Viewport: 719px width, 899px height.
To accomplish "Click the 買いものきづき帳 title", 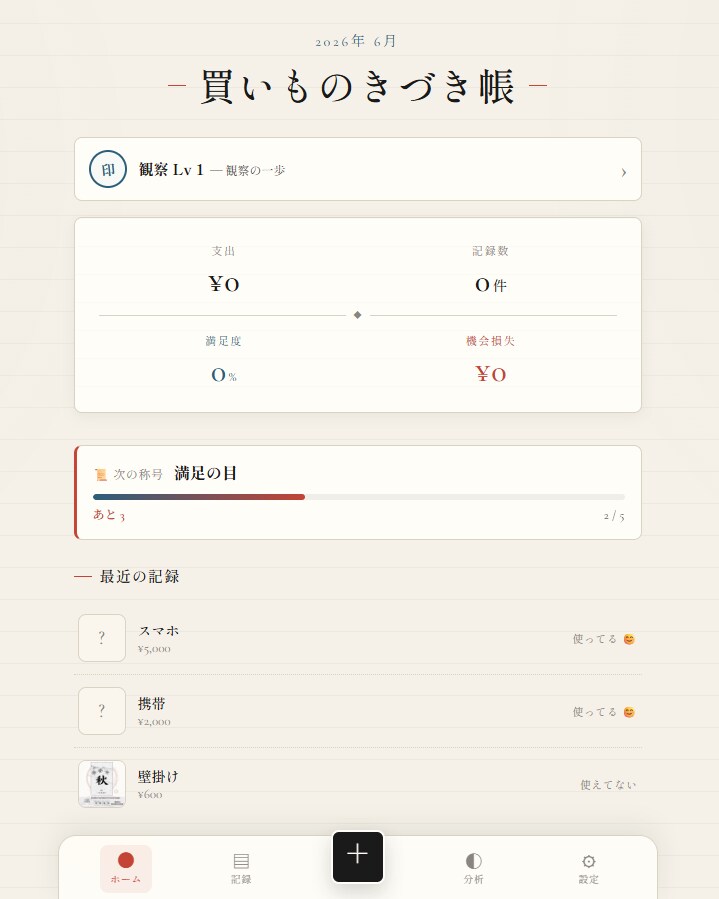I will pos(357,86).
